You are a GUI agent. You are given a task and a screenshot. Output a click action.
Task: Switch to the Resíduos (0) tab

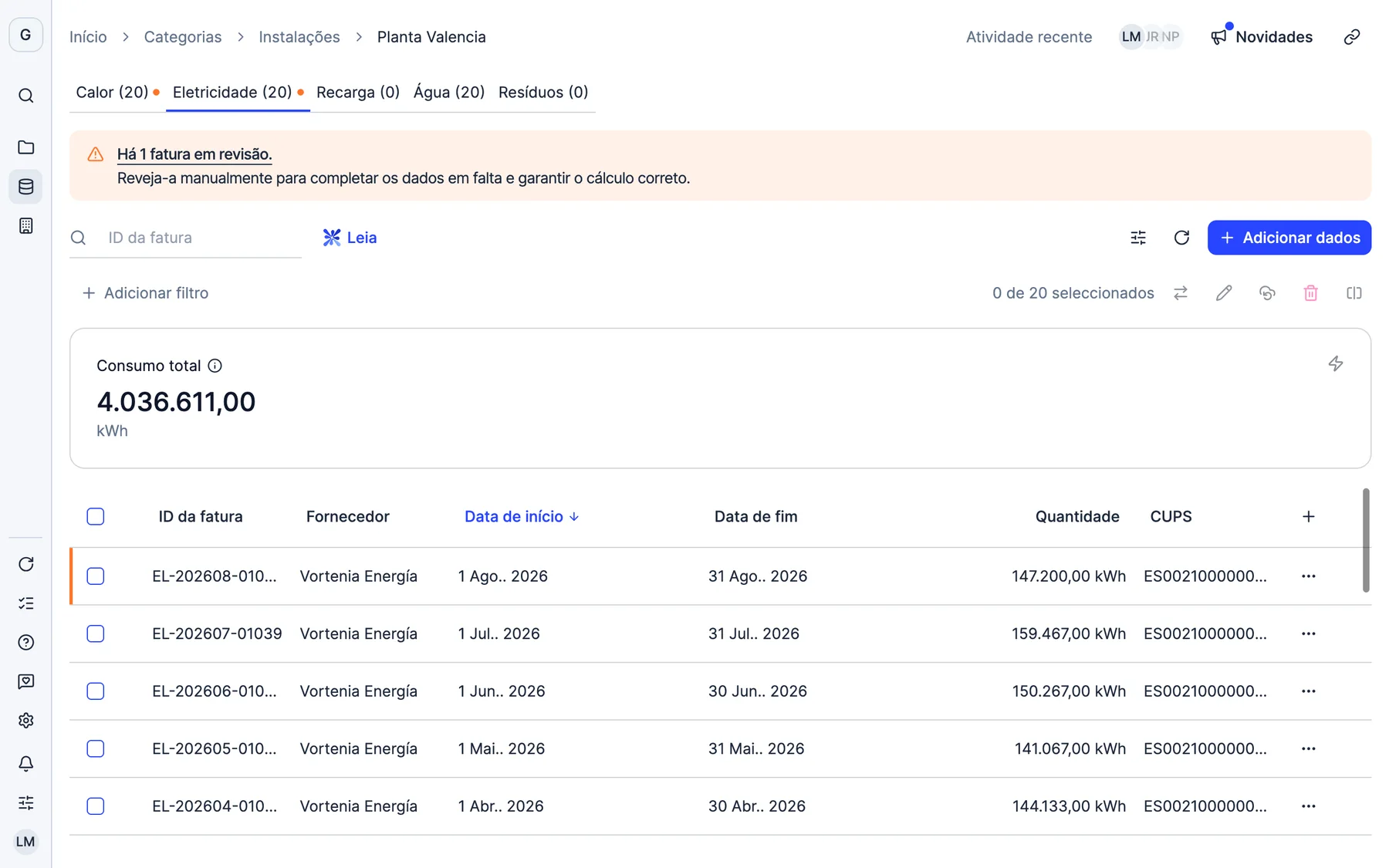point(543,93)
